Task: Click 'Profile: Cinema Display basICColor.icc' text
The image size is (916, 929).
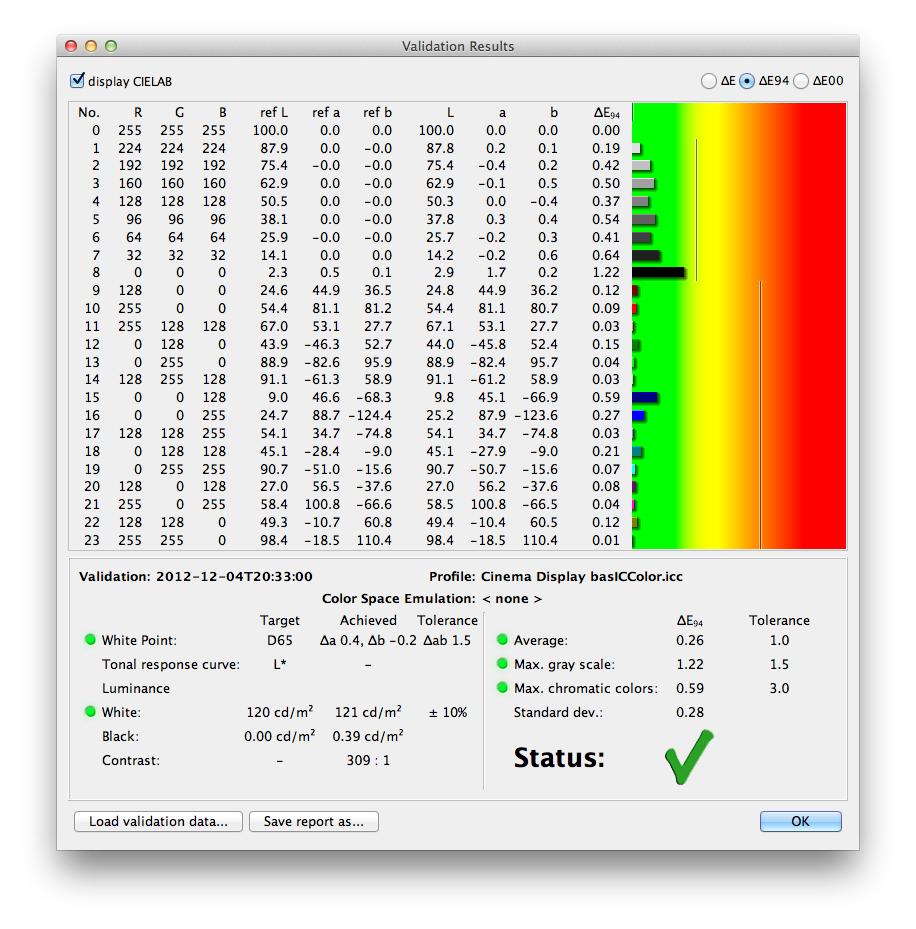Action: coord(556,576)
